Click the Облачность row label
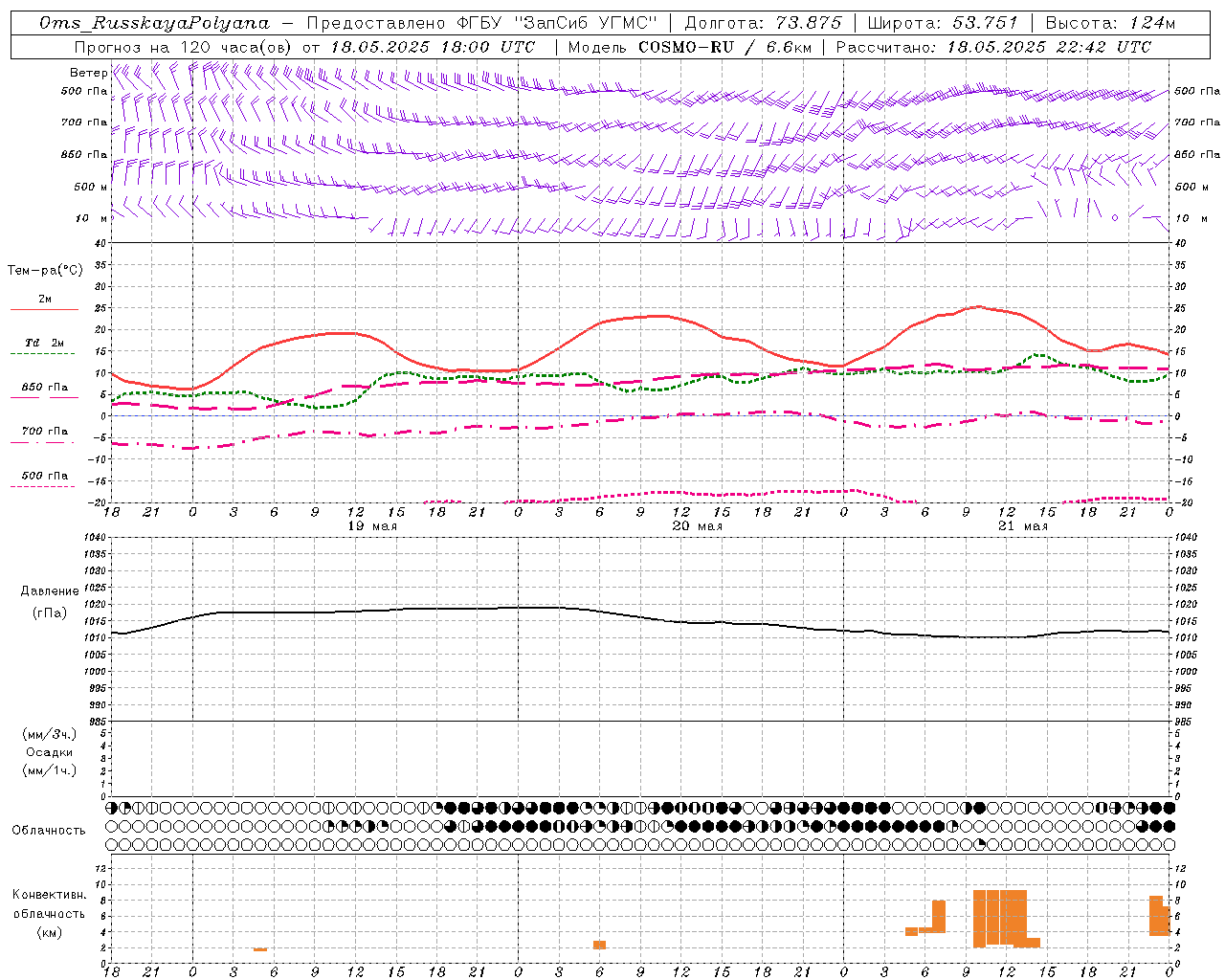1225x980 pixels. pos(49,830)
